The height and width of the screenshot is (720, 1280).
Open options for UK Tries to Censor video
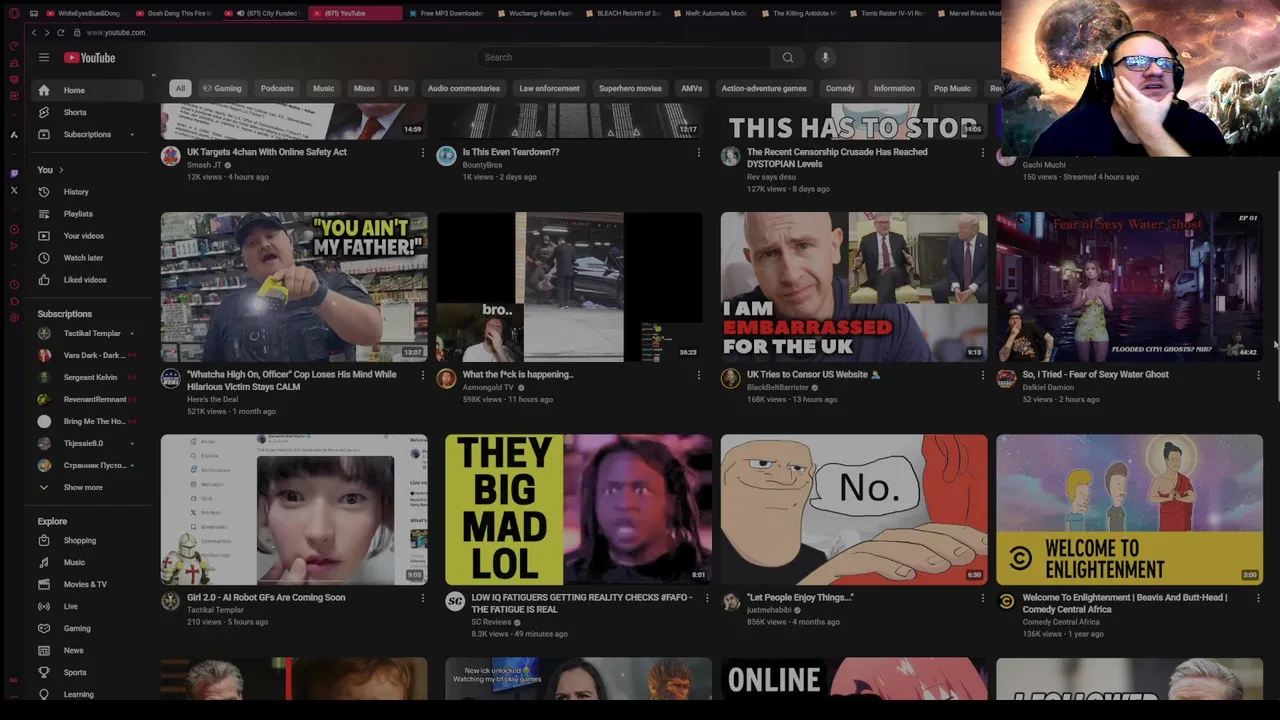click(x=982, y=375)
